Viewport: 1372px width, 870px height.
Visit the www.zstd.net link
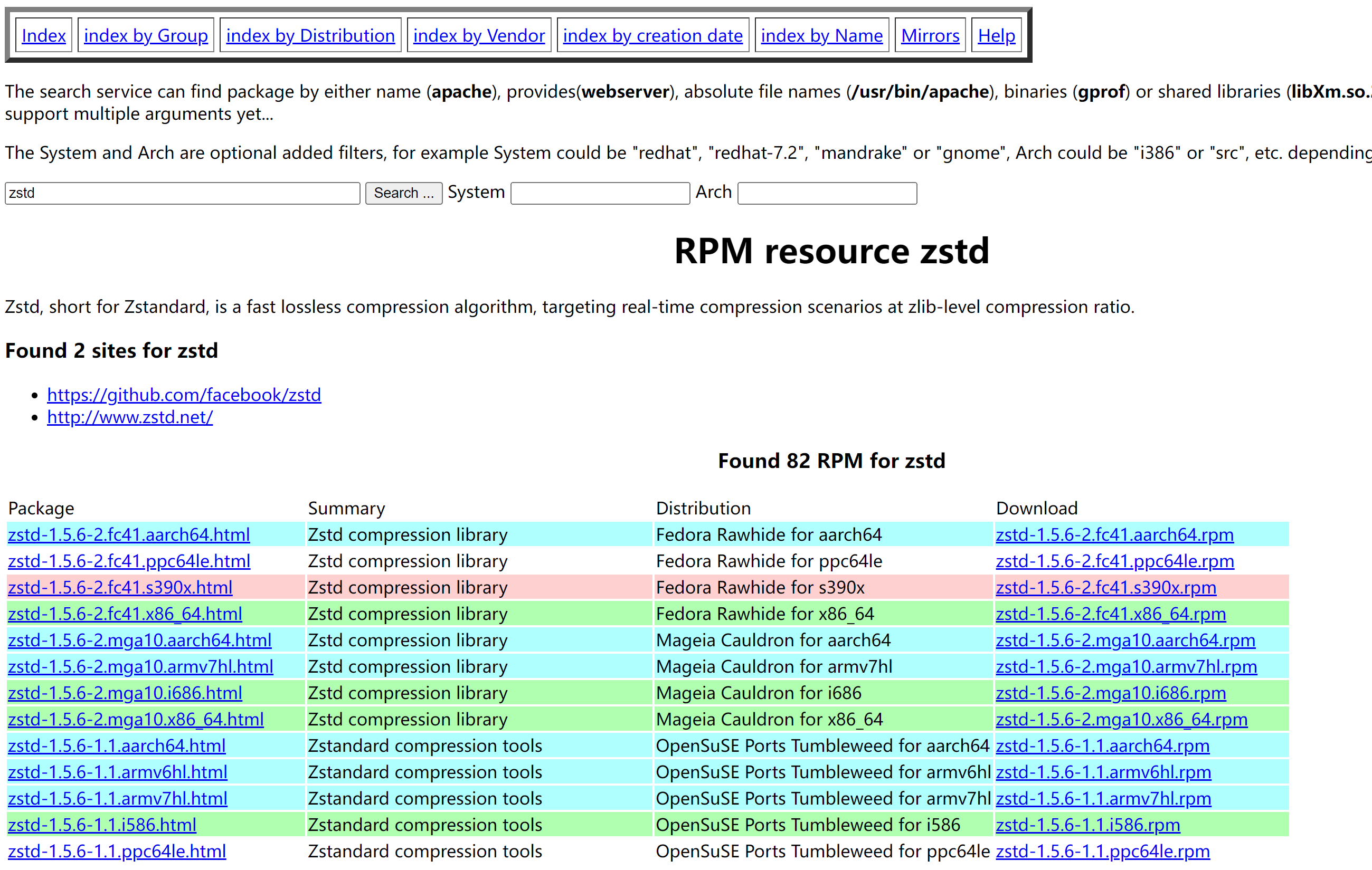tap(130, 417)
